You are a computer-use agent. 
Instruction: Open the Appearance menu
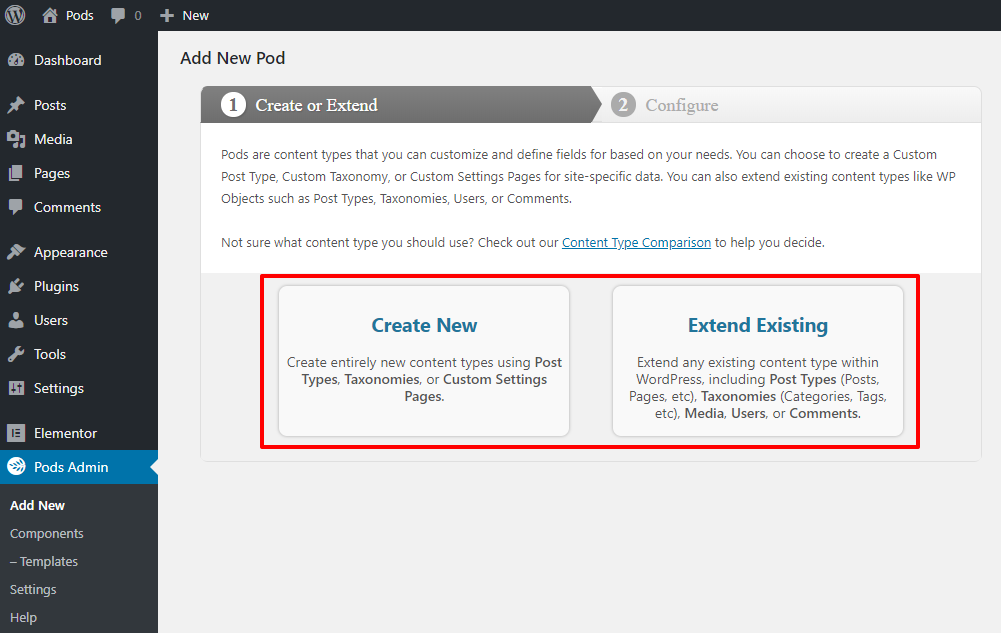[x=70, y=252]
